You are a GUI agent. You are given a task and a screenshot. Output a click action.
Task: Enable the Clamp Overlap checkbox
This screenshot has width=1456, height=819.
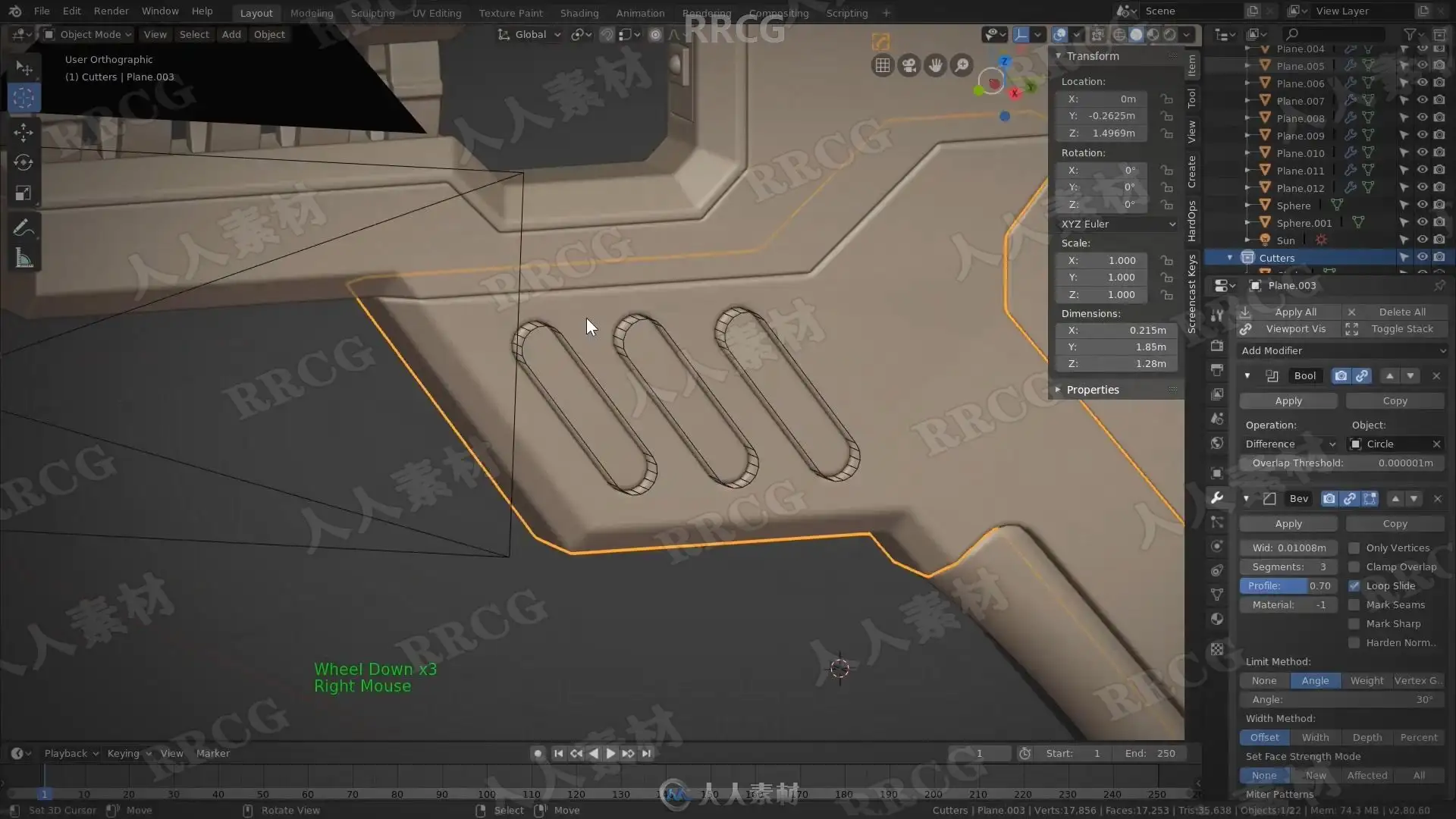coord(1354,566)
